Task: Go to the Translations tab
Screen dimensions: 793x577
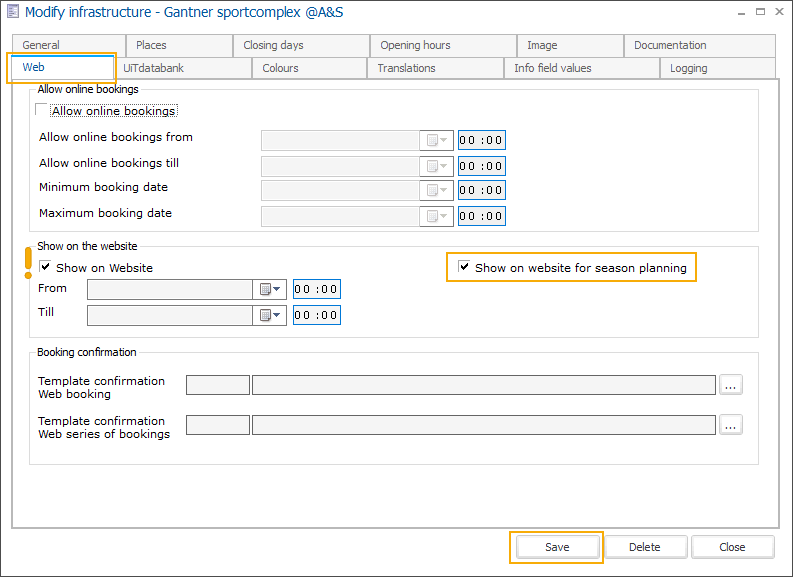Action: [435, 68]
